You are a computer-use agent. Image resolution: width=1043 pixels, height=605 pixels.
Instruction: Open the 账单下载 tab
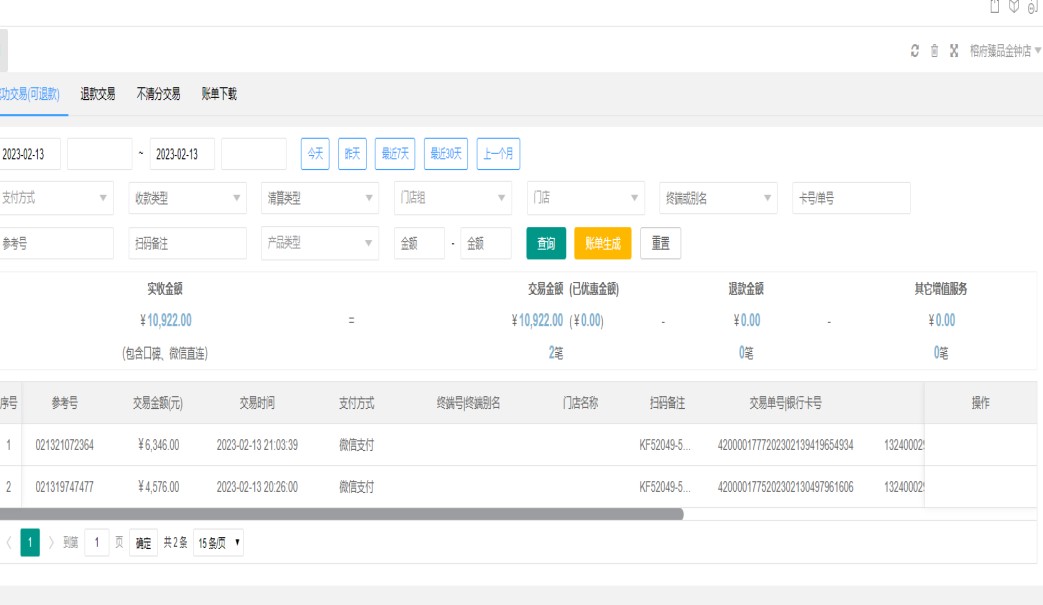point(219,94)
